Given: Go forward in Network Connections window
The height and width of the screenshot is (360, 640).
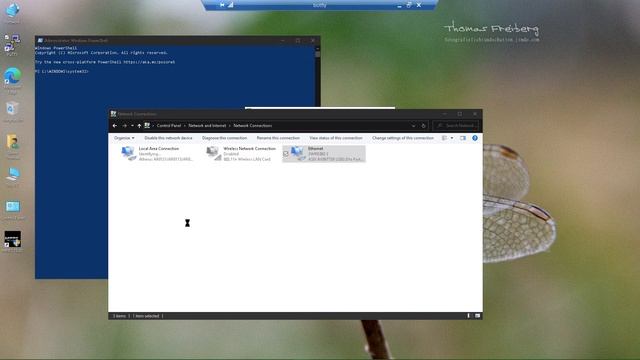Looking at the screenshot, I should [x=124, y=126].
